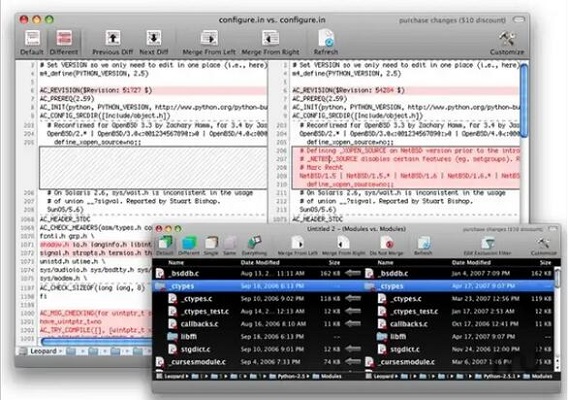Click Modules in left path bar
Image resolution: width=568 pixels, height=400 pixels.
(x=331, y=376)
